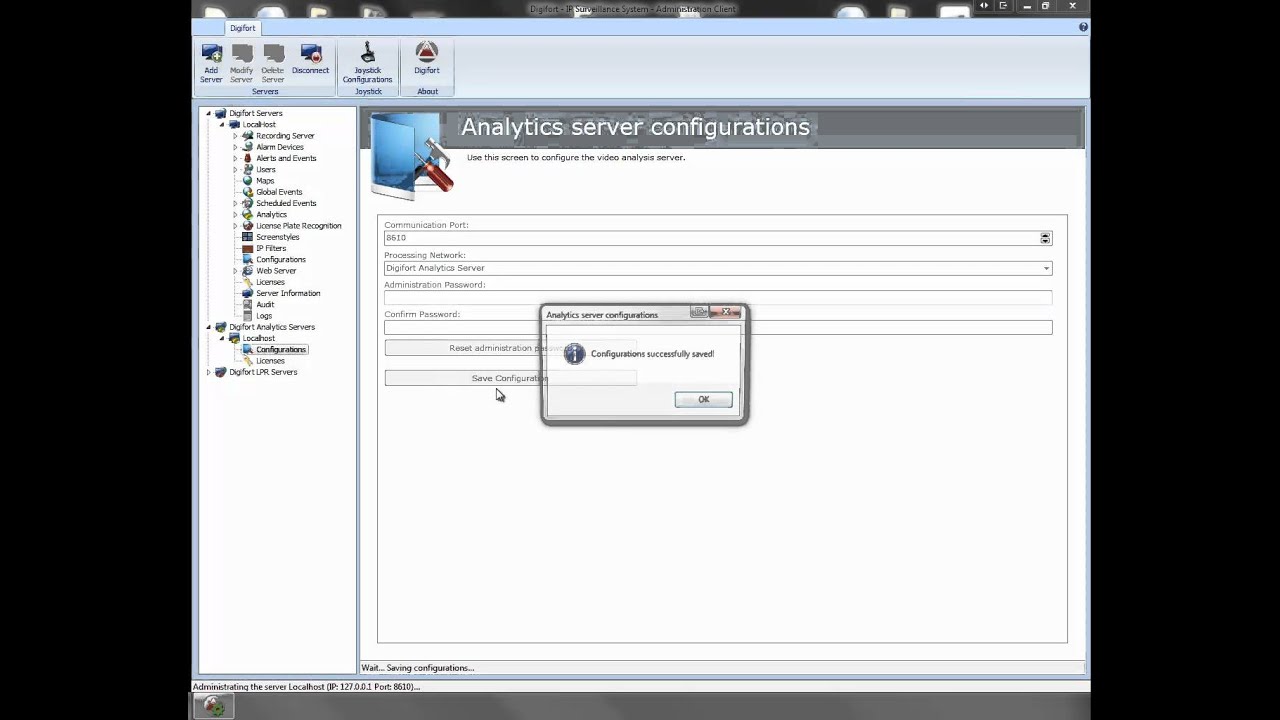Viewport: 1280px width, 720px height.
Task: Expand the Recording Server node
Action: tap(235, 136)
